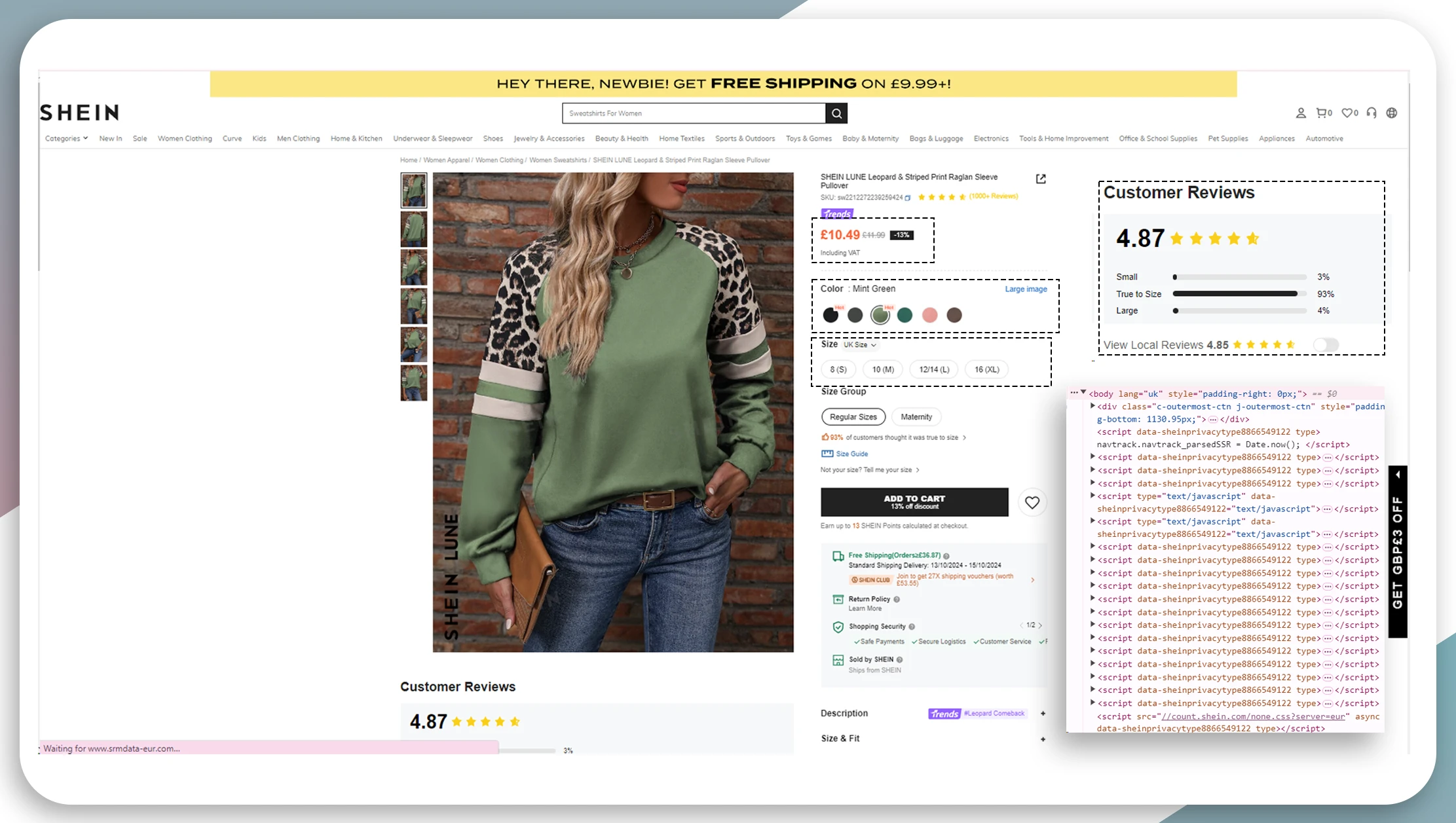The width and height of the screenshot is (1456, 823).
Task: Open the 1000+ Reviews link
Action: 994,196
